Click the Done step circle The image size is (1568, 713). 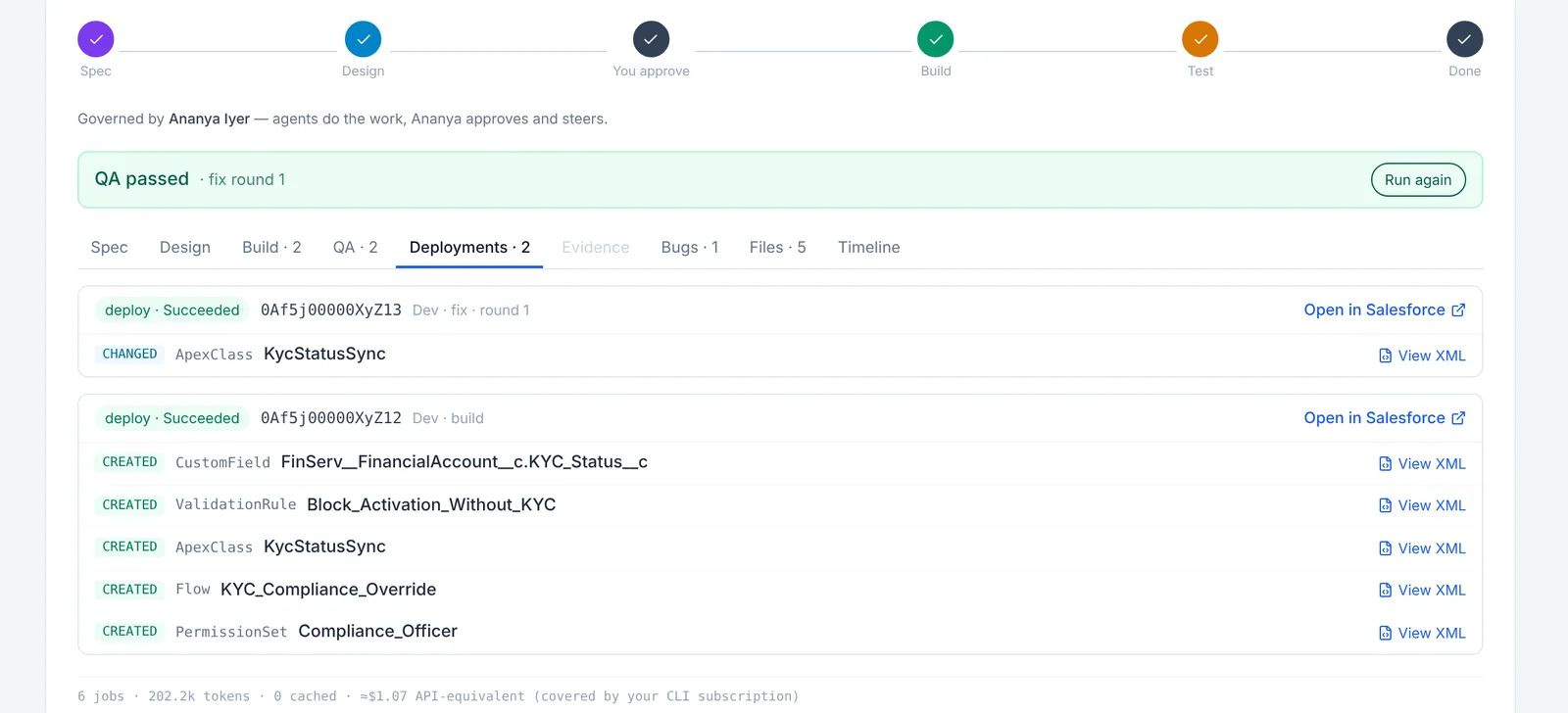click(1465, 39)
